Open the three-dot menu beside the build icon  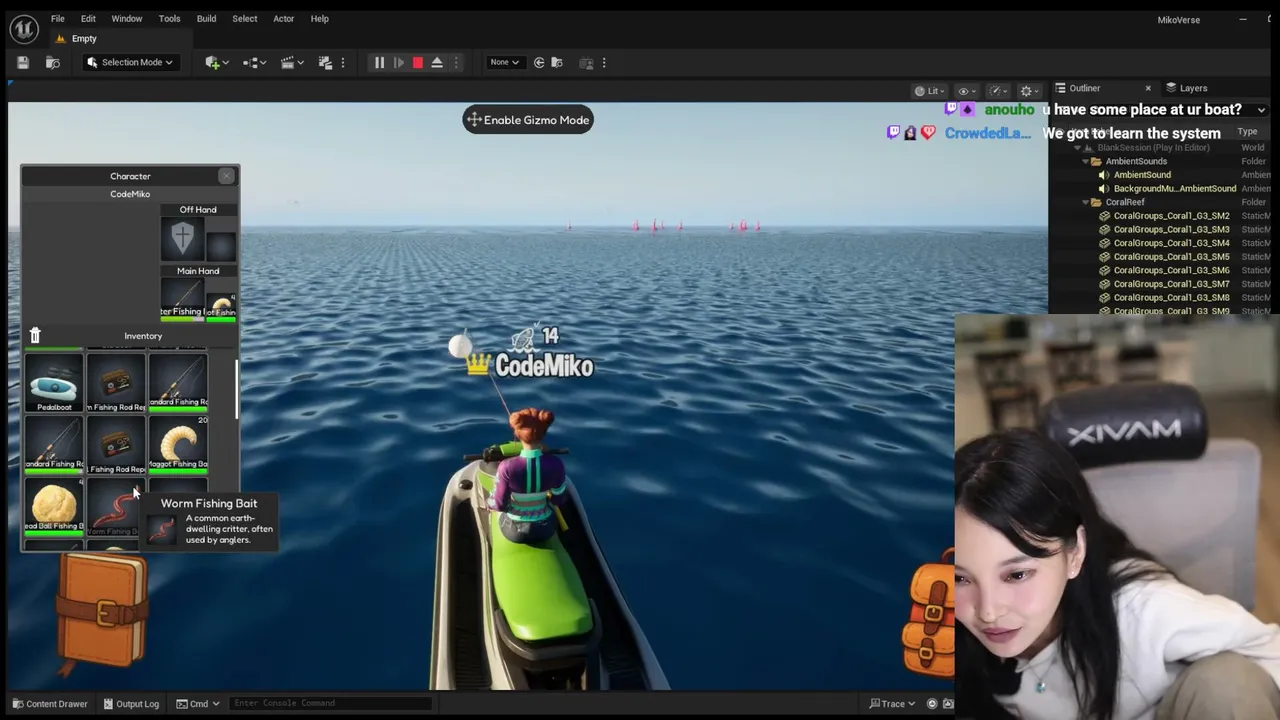tap(343, 63)
